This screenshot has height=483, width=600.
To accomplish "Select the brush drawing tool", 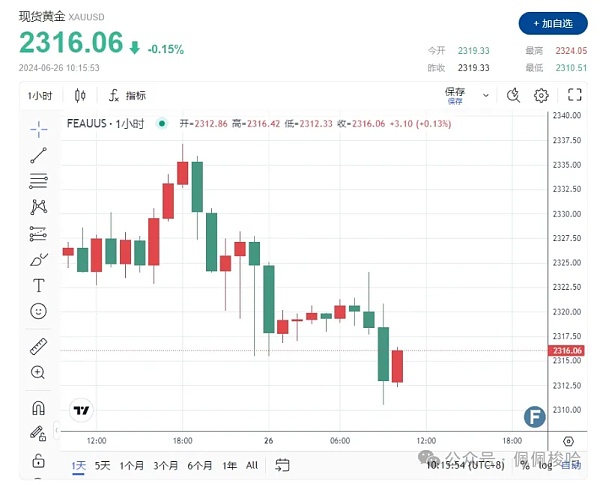I will 38,259.
